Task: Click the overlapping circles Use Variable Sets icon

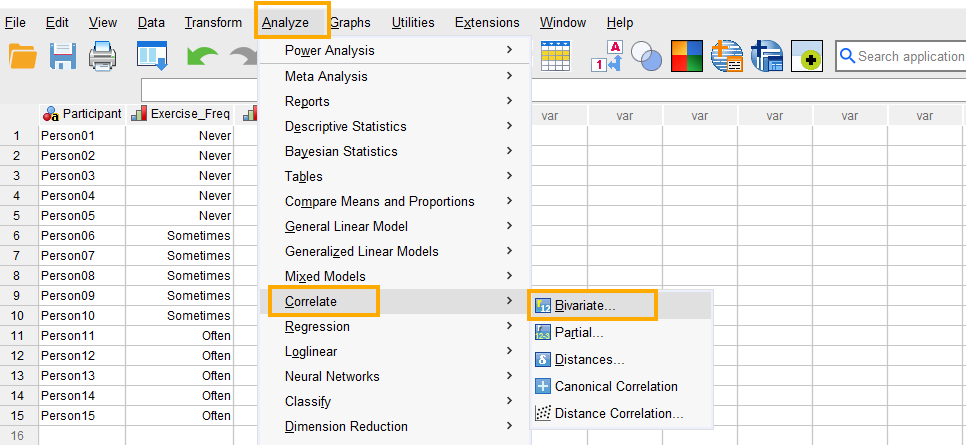Action: pyautogui.click(x=647, y=58)
